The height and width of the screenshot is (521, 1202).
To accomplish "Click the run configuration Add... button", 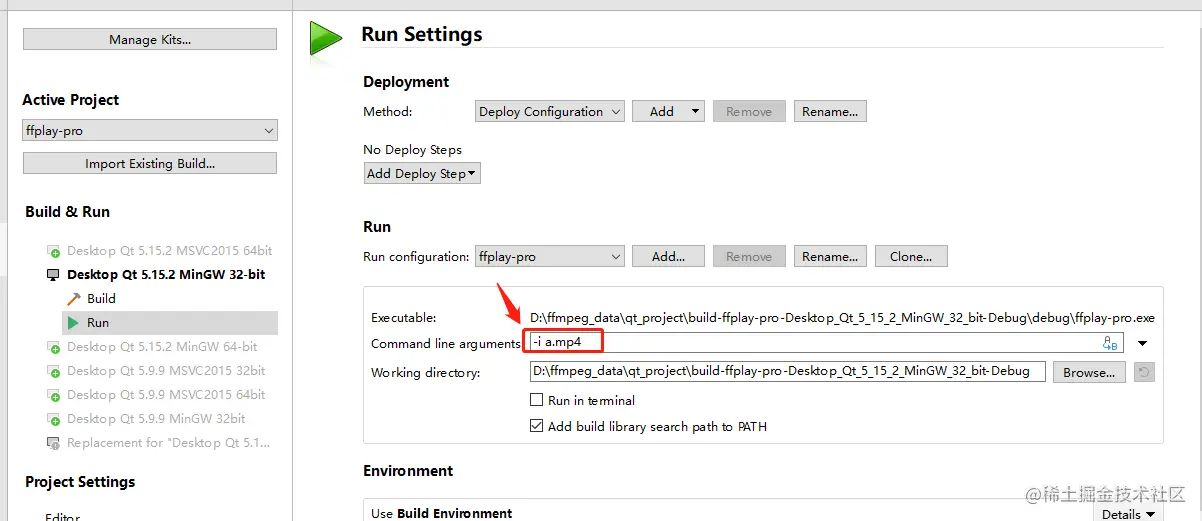I will (668, 257).
